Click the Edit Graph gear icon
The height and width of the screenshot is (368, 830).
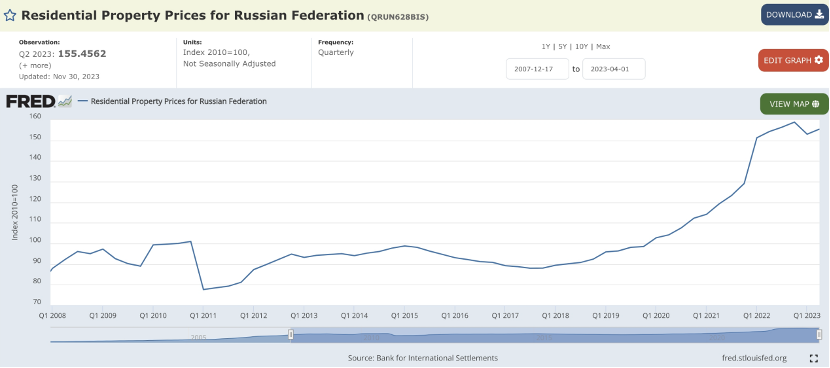818,60
